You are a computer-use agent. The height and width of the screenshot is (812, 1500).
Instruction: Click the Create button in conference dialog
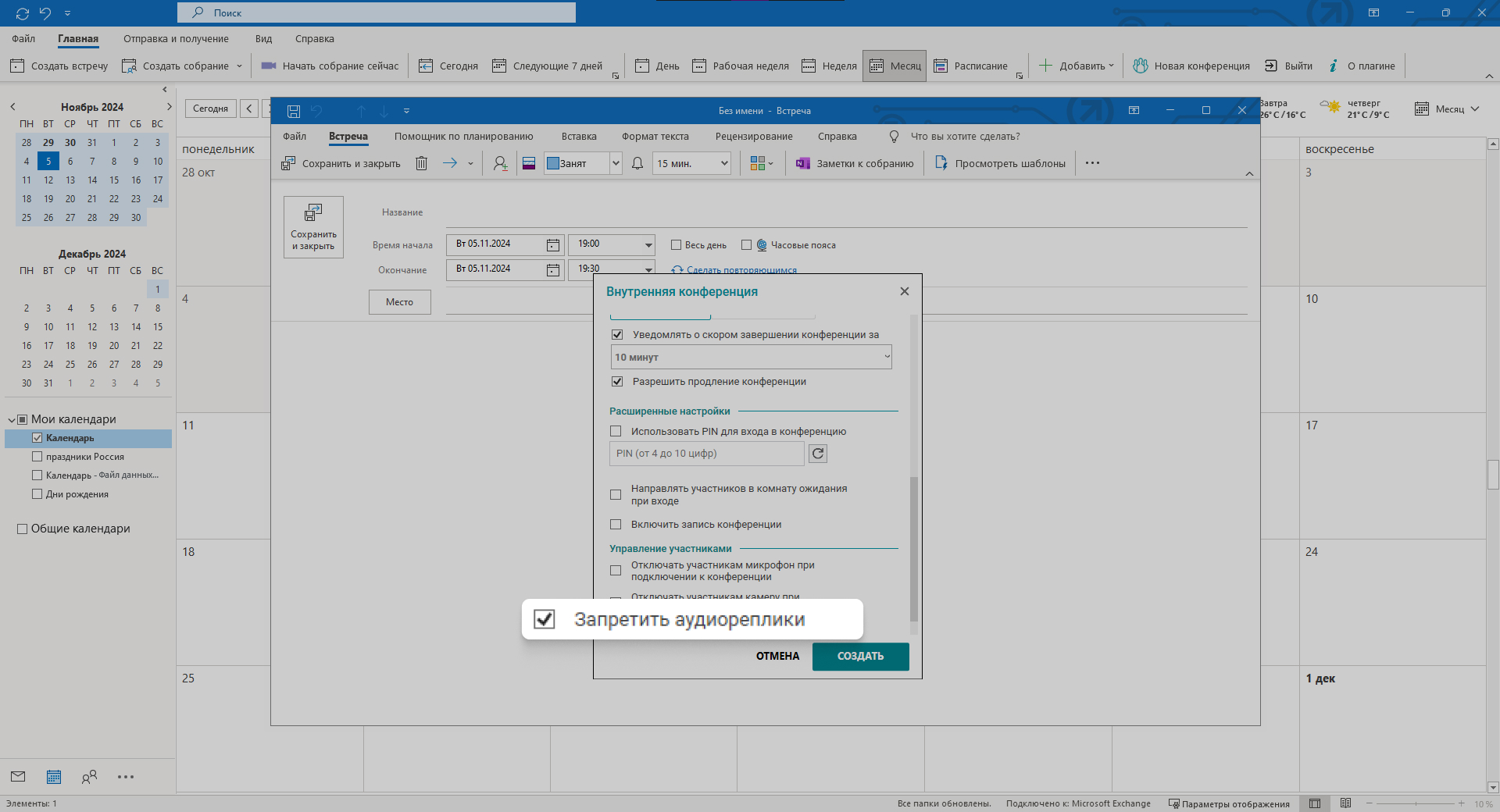(861, 657)
